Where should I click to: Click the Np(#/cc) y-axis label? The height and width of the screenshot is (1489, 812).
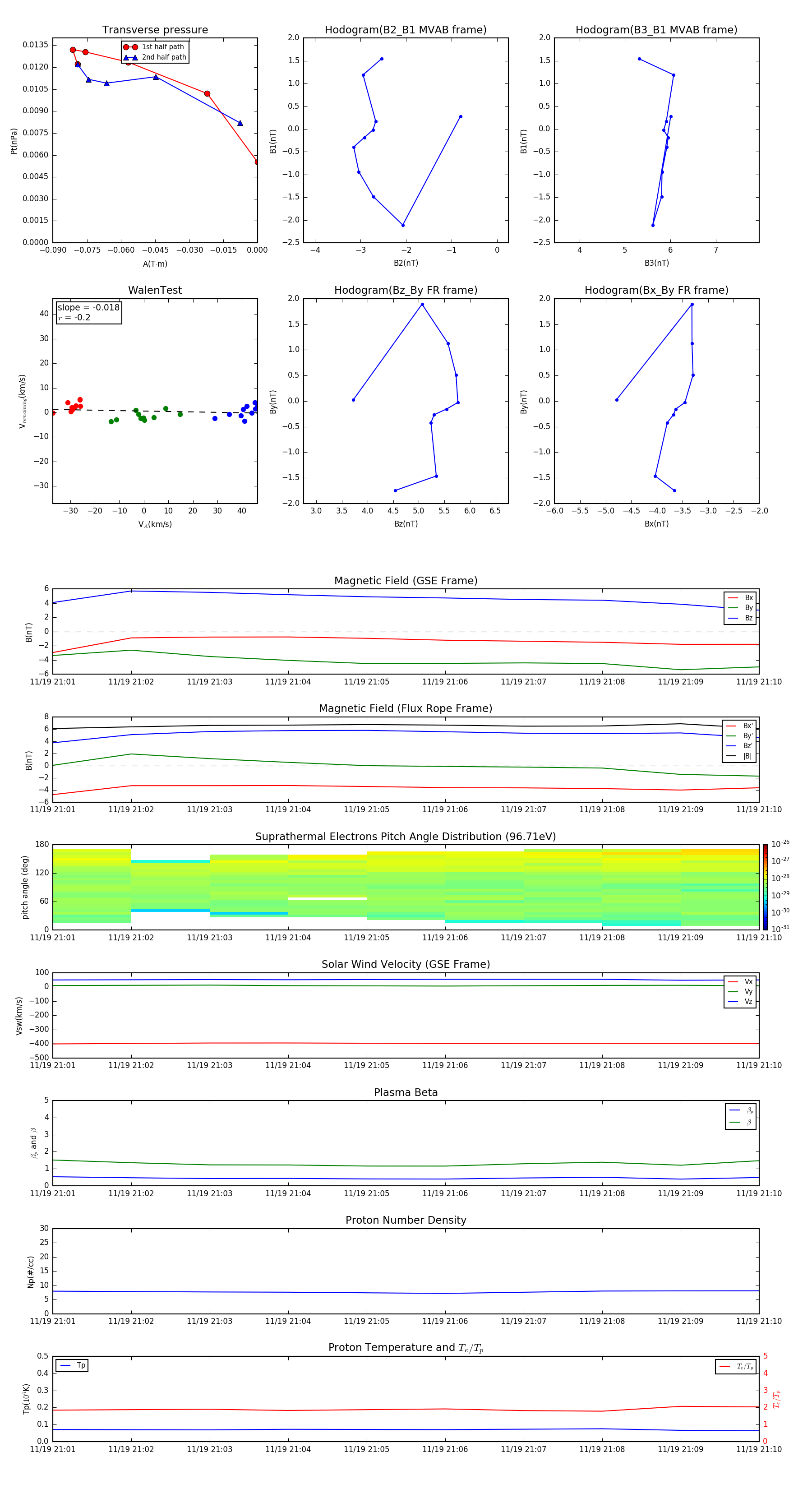click(31, 1272)
